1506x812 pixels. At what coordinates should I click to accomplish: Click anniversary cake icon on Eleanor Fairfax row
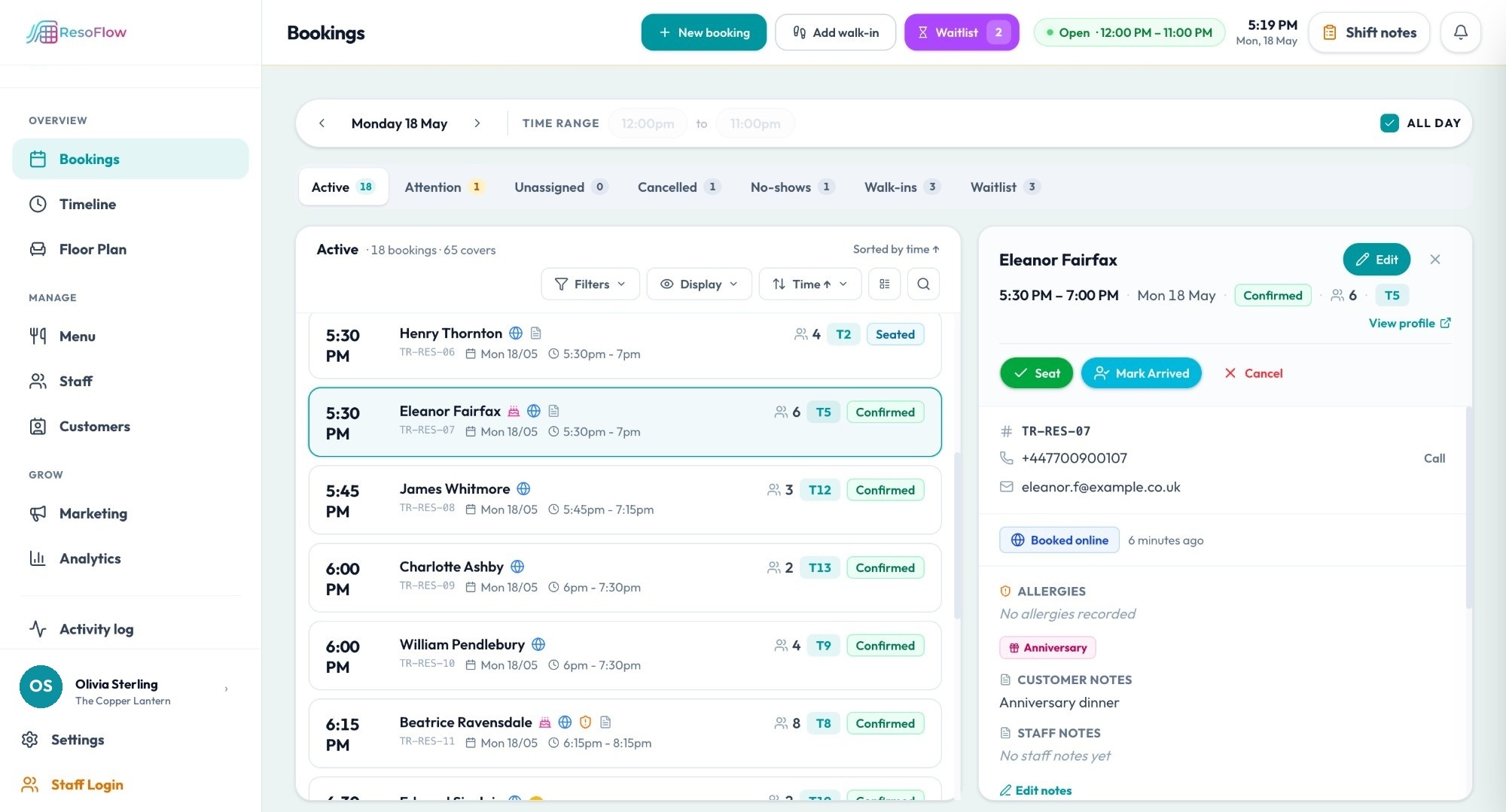click(514, 411)
